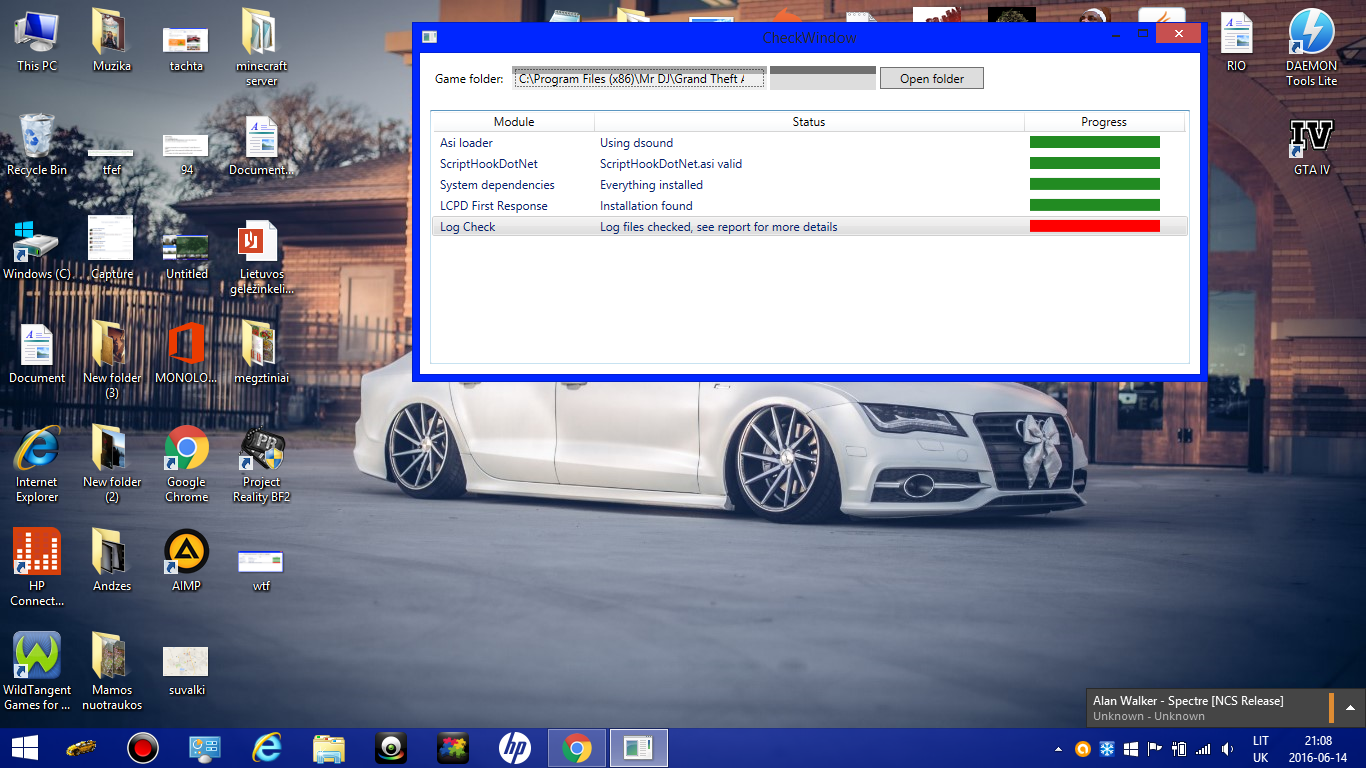Expand the AIMP now-playing popup arrow

(x=1349, y=708)
